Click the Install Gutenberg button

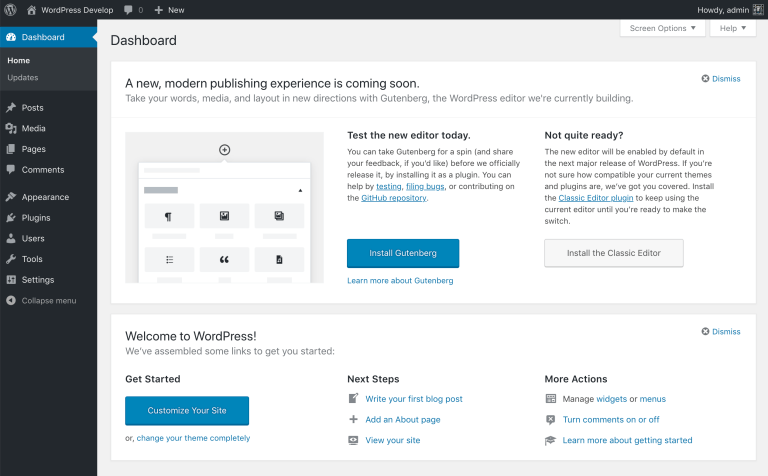tap(403, 253)
